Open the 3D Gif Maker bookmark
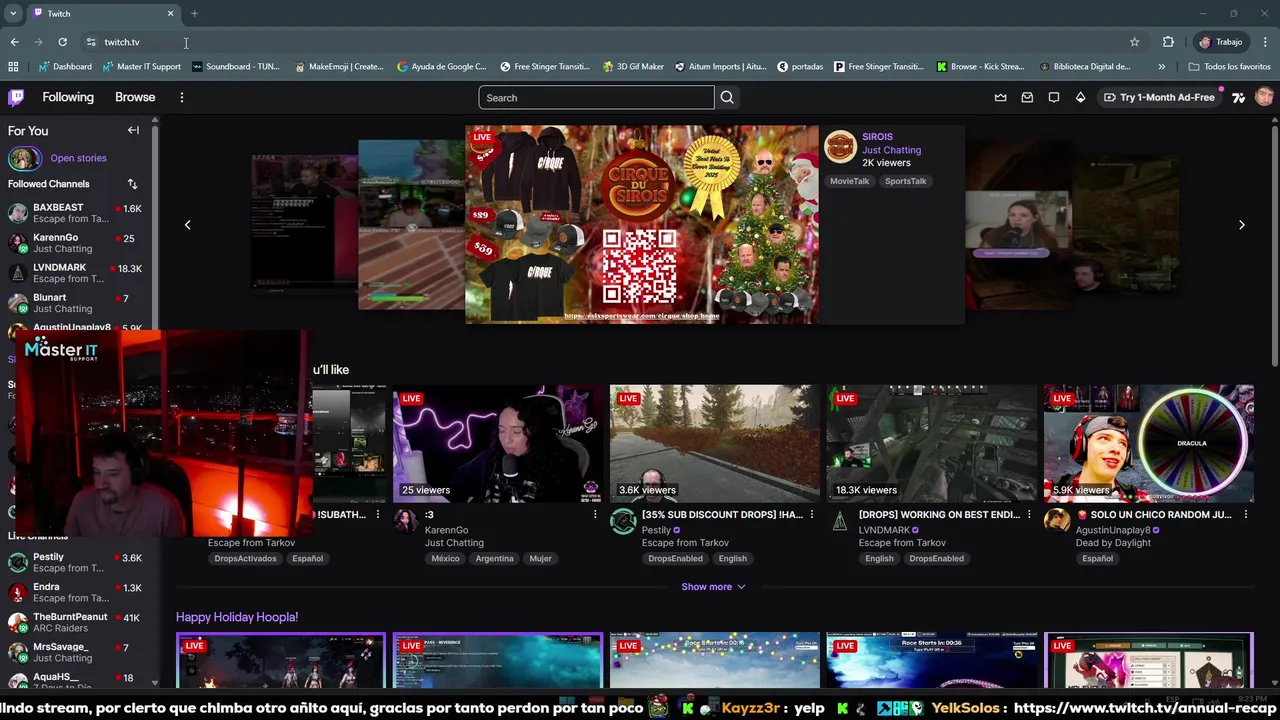The width and height of the screenshot is (1280, 720). (633, 67)
